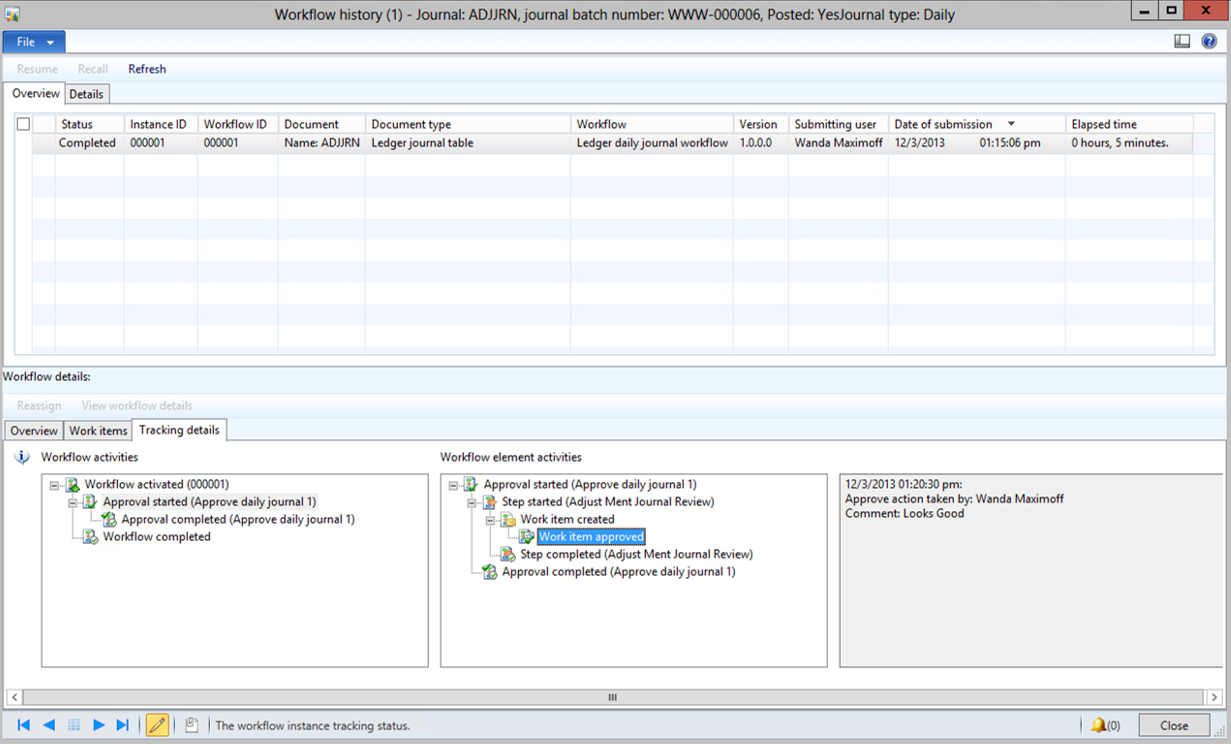
Task: Go to last record navigation arrow
Action: pyautogui.click(x=123, y=725)
